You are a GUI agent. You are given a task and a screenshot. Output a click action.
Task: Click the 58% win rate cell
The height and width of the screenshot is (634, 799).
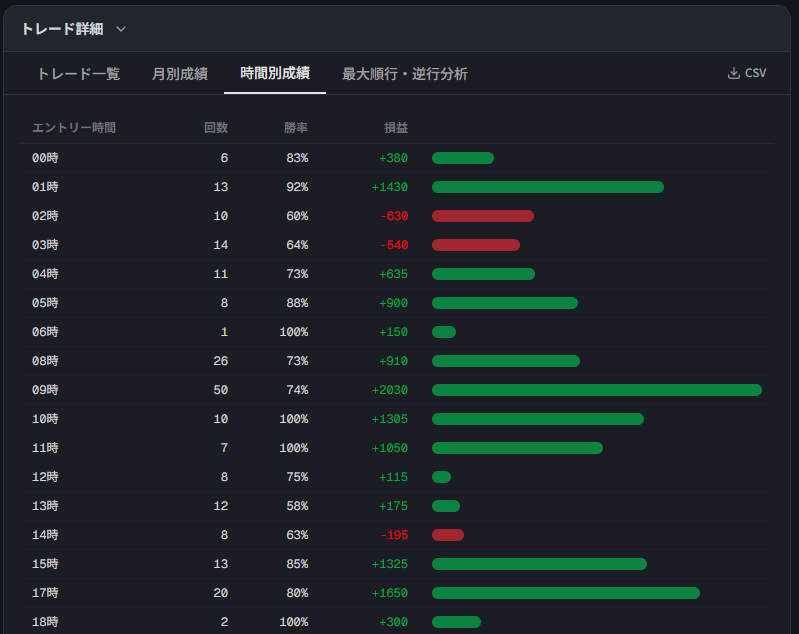(297, 507)
